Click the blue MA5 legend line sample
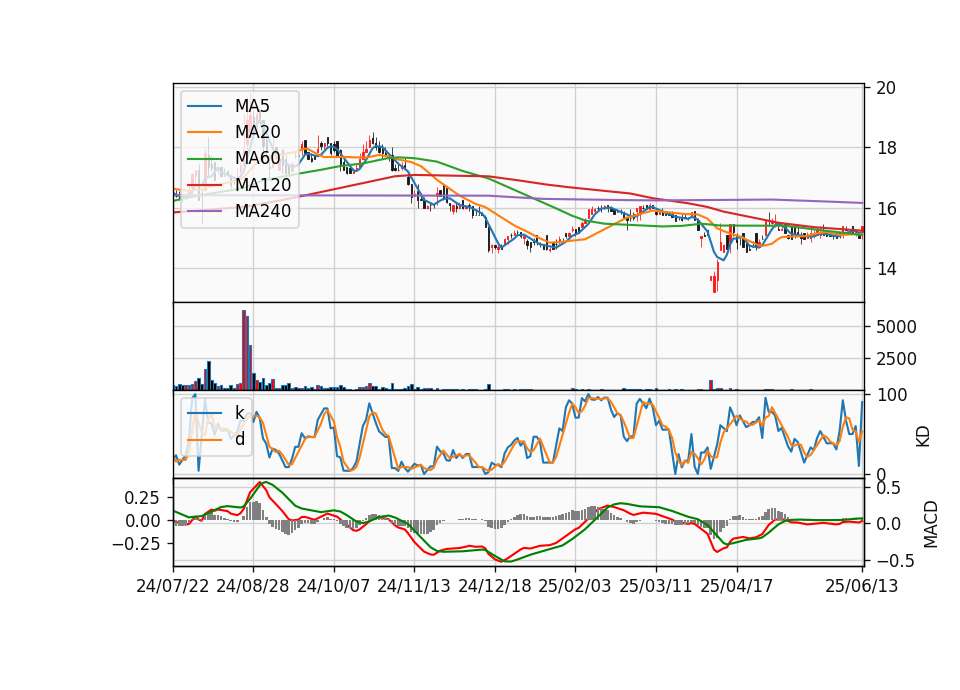The image size is (960, 690). [x=204, y=106]
